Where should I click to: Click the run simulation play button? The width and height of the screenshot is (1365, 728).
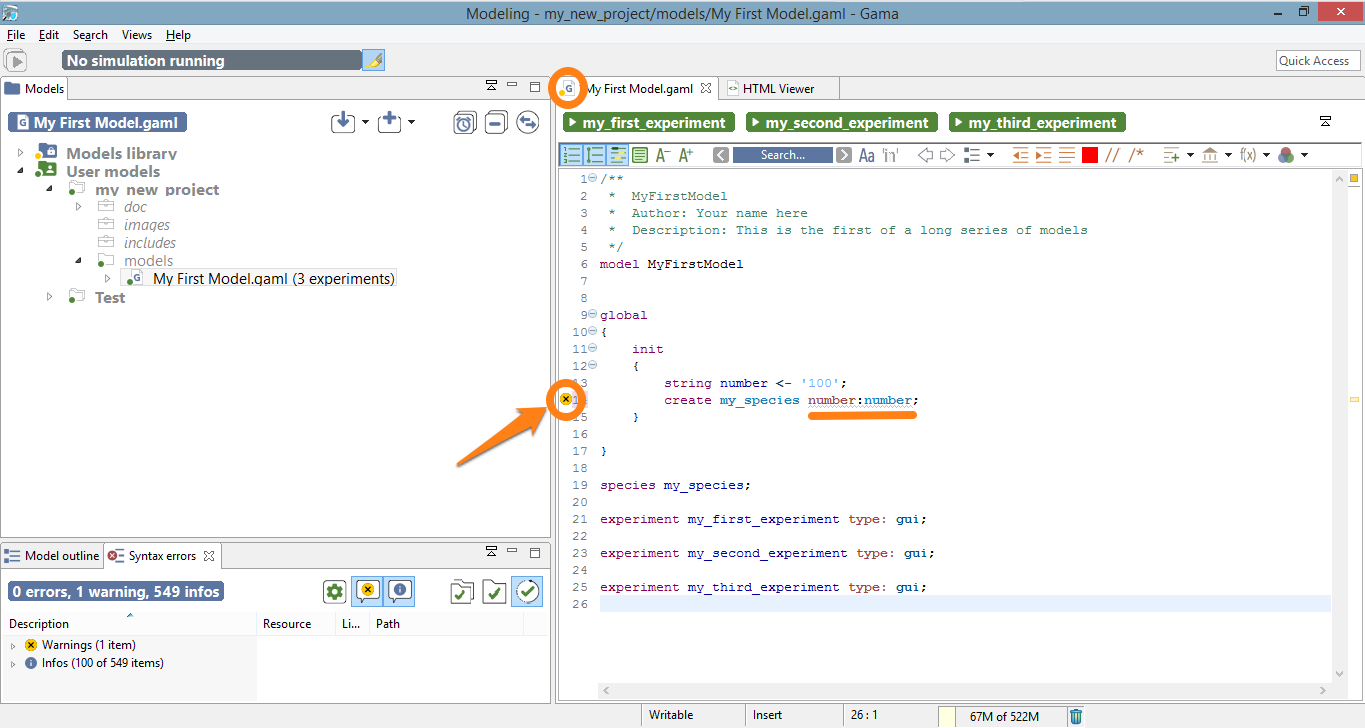pyautogui.click(x=16, y=60)
